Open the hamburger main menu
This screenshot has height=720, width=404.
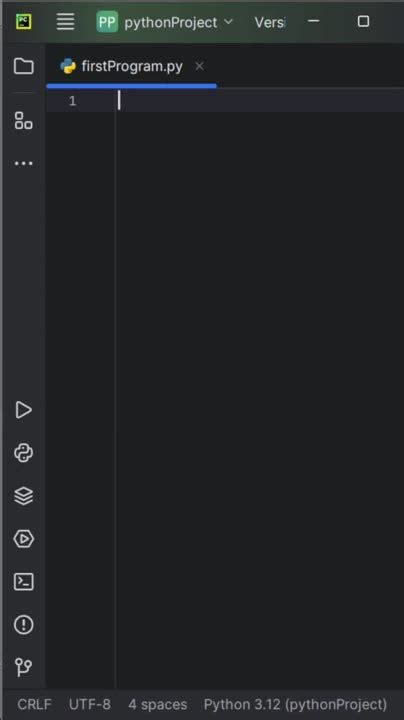pyautogui.click(x=65, y=22)
